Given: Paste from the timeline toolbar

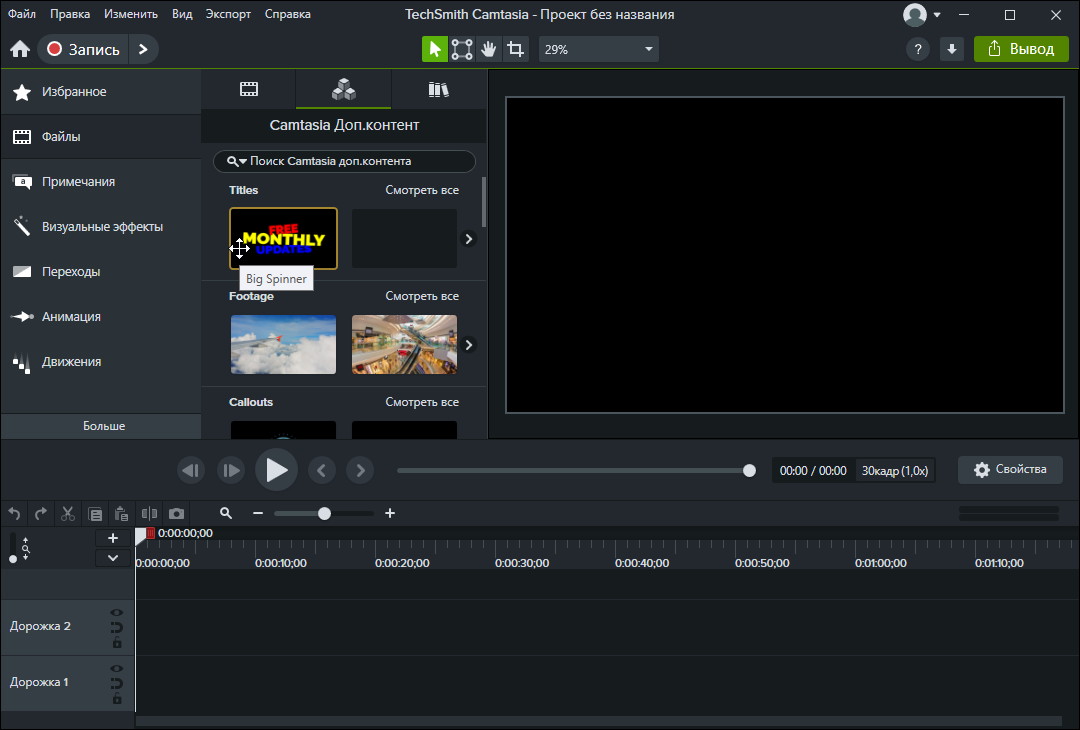Looking at the screenshot, I should tap(121, 514).
